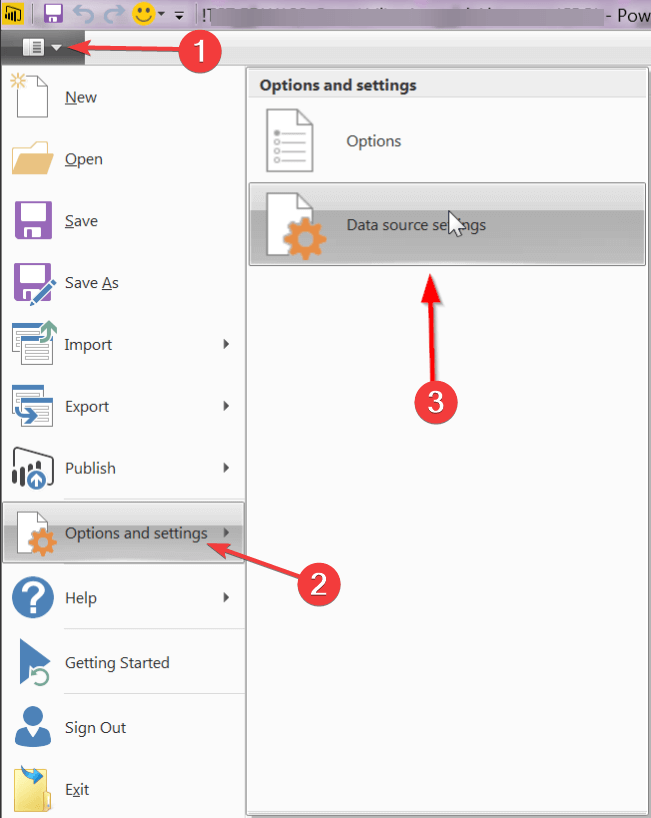Click the Power BI logo icon

(x=13, y=13)
